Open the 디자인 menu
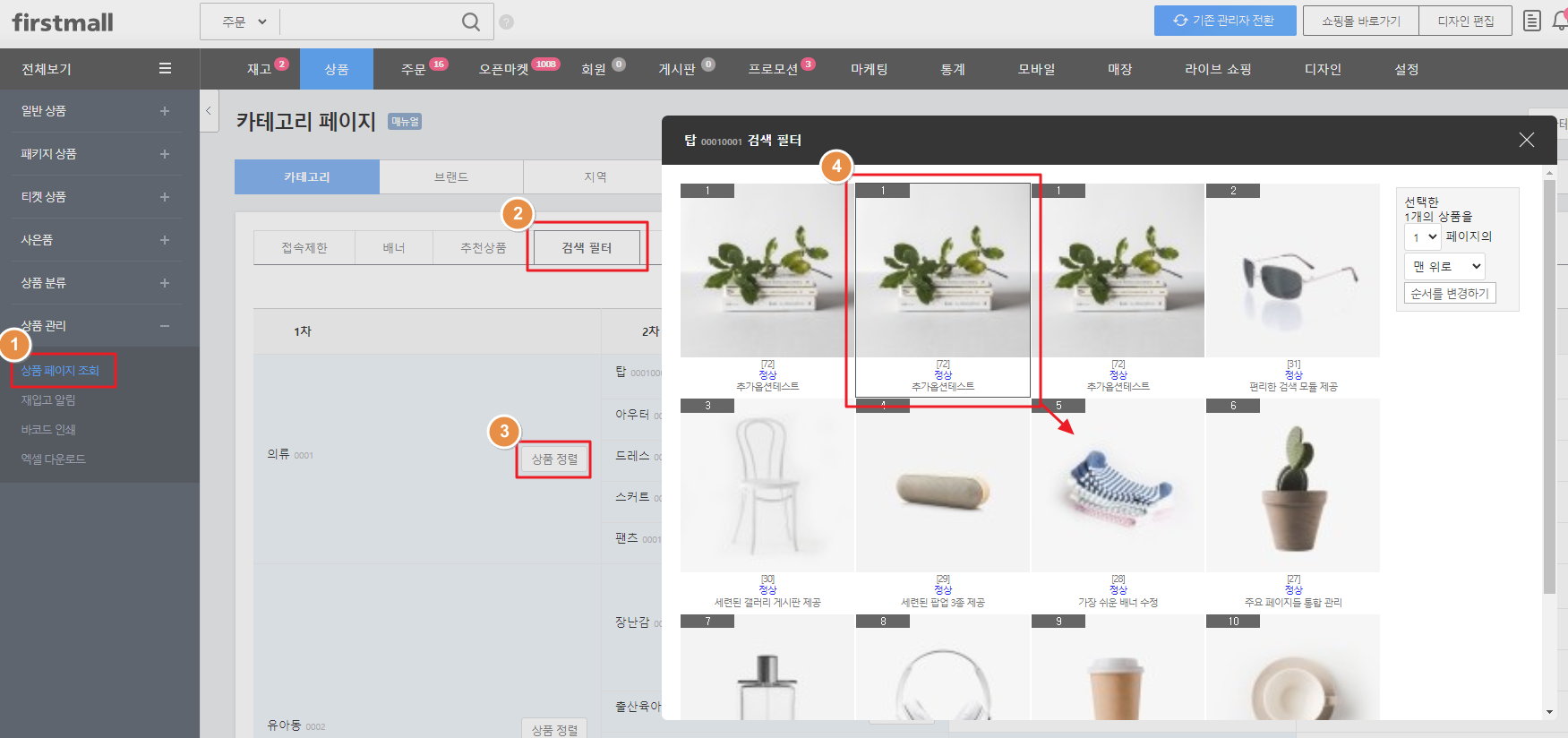 (x=1323, y=69)
